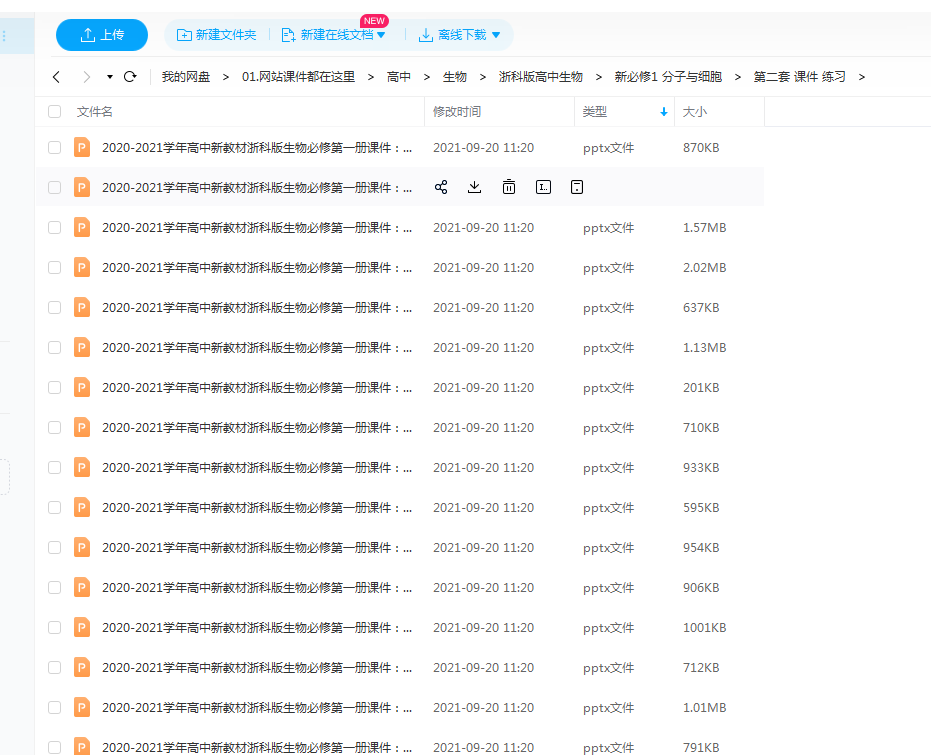This screenshot has width=931, height=755.
Task: Click the pptx icon of the 906KB file
Action: tap(82, 588)
